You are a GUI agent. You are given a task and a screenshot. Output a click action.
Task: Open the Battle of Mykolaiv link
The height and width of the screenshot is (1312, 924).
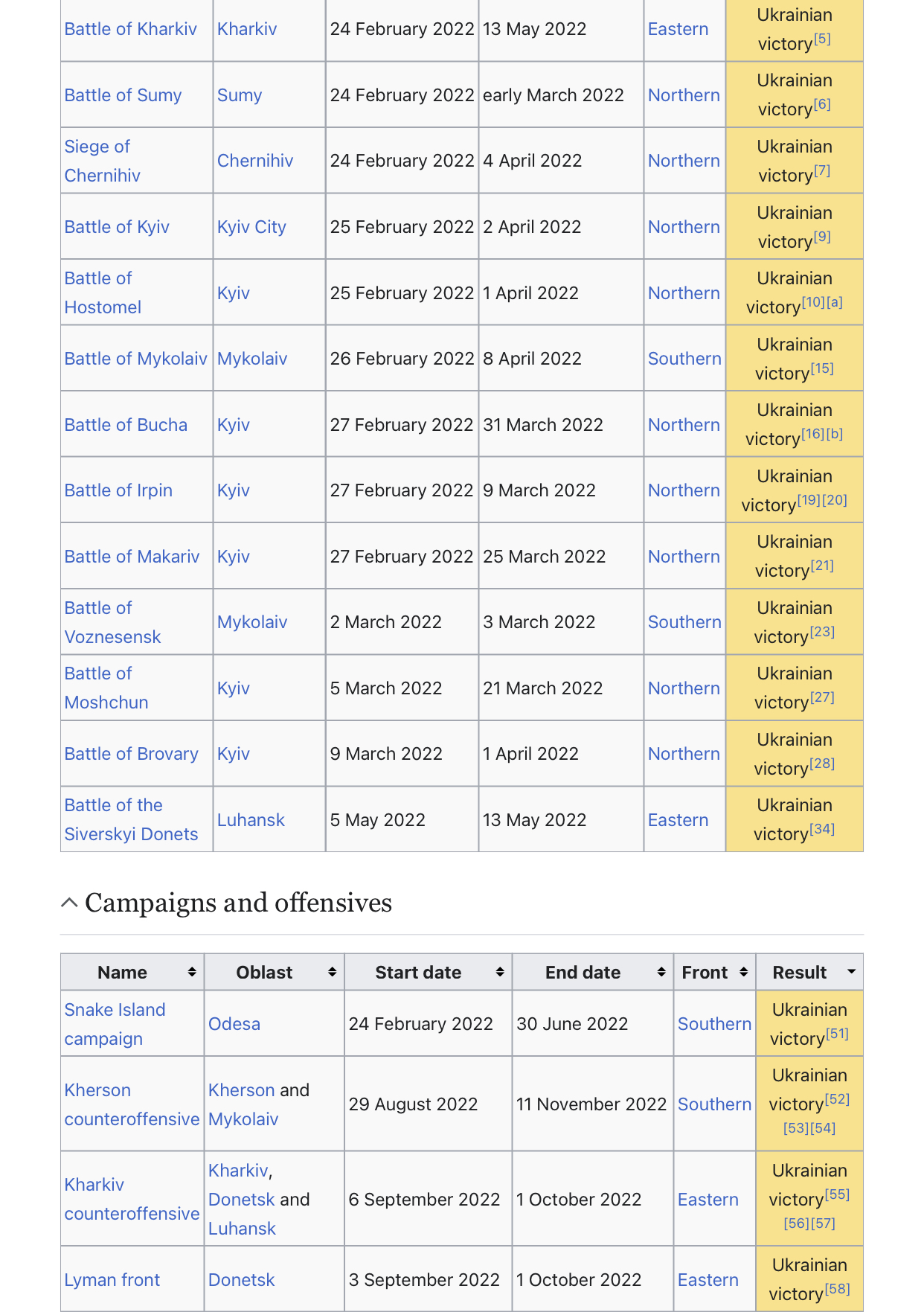[x=135, y=359]
